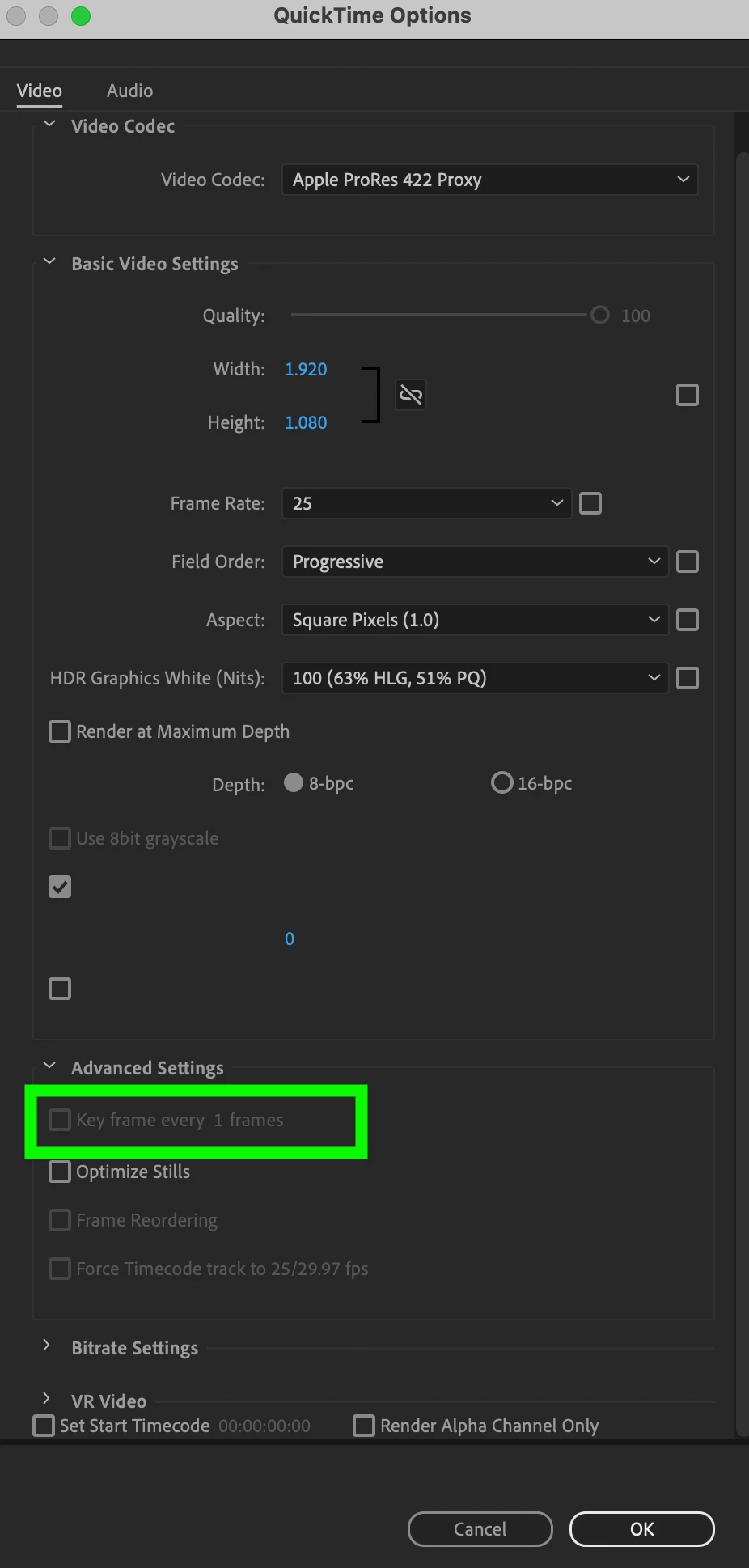Image resolution: width=749 pixels, height=1568 pixels.
Task: Collapse the Advanced Settings section
Action: click(49, 1066)
